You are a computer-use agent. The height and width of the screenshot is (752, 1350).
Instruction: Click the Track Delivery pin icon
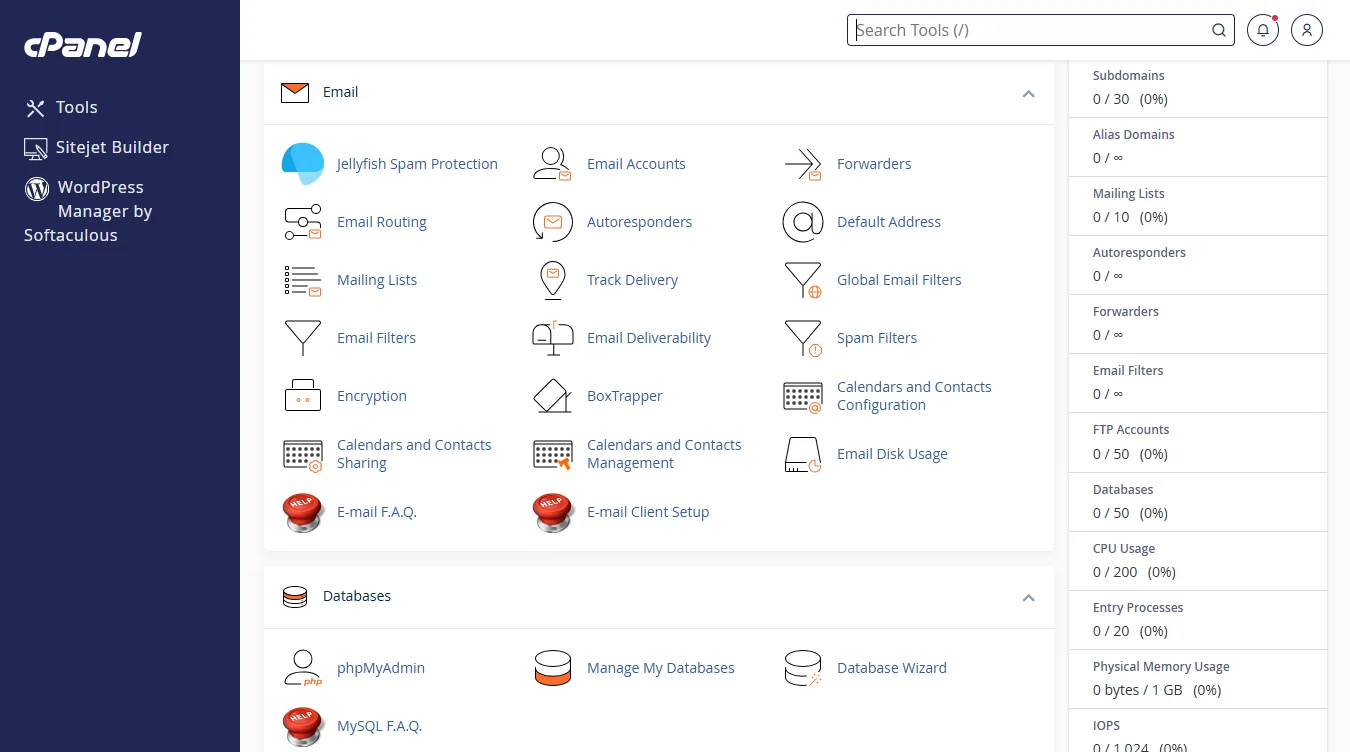click(x=552, y=280)
